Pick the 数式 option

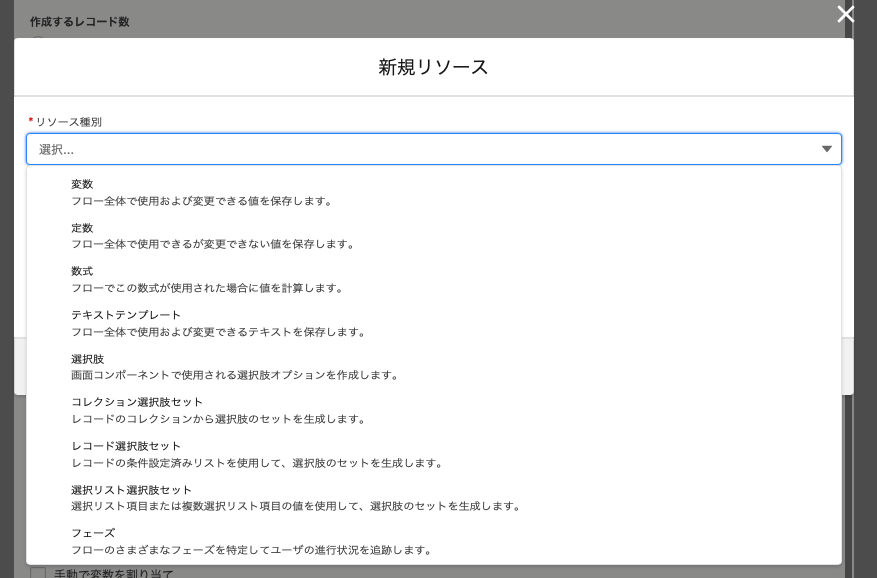433,280
